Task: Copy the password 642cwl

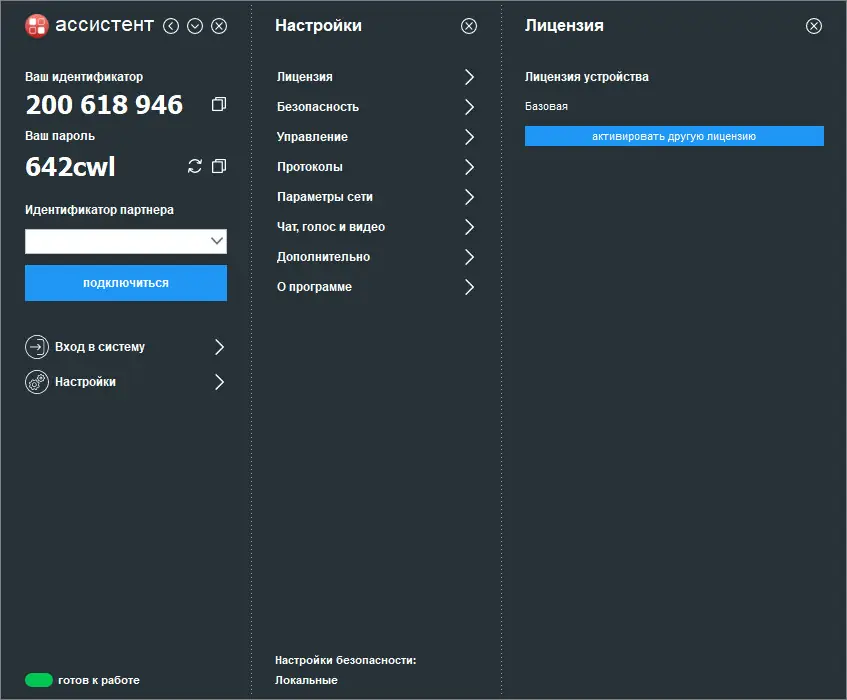Action: pos(219,166)
